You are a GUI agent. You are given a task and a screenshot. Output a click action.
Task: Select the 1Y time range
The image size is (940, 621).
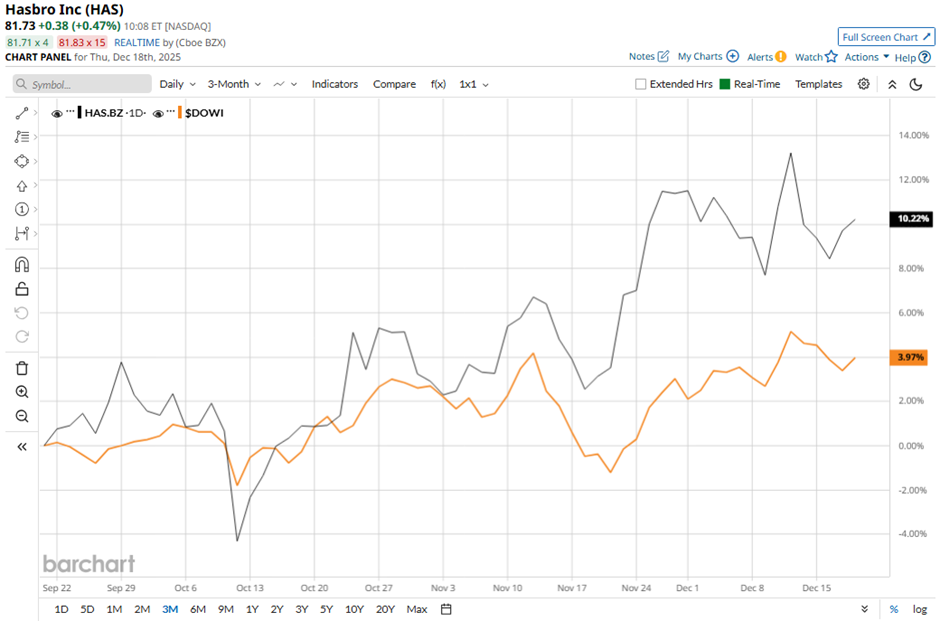click(252, 609)
